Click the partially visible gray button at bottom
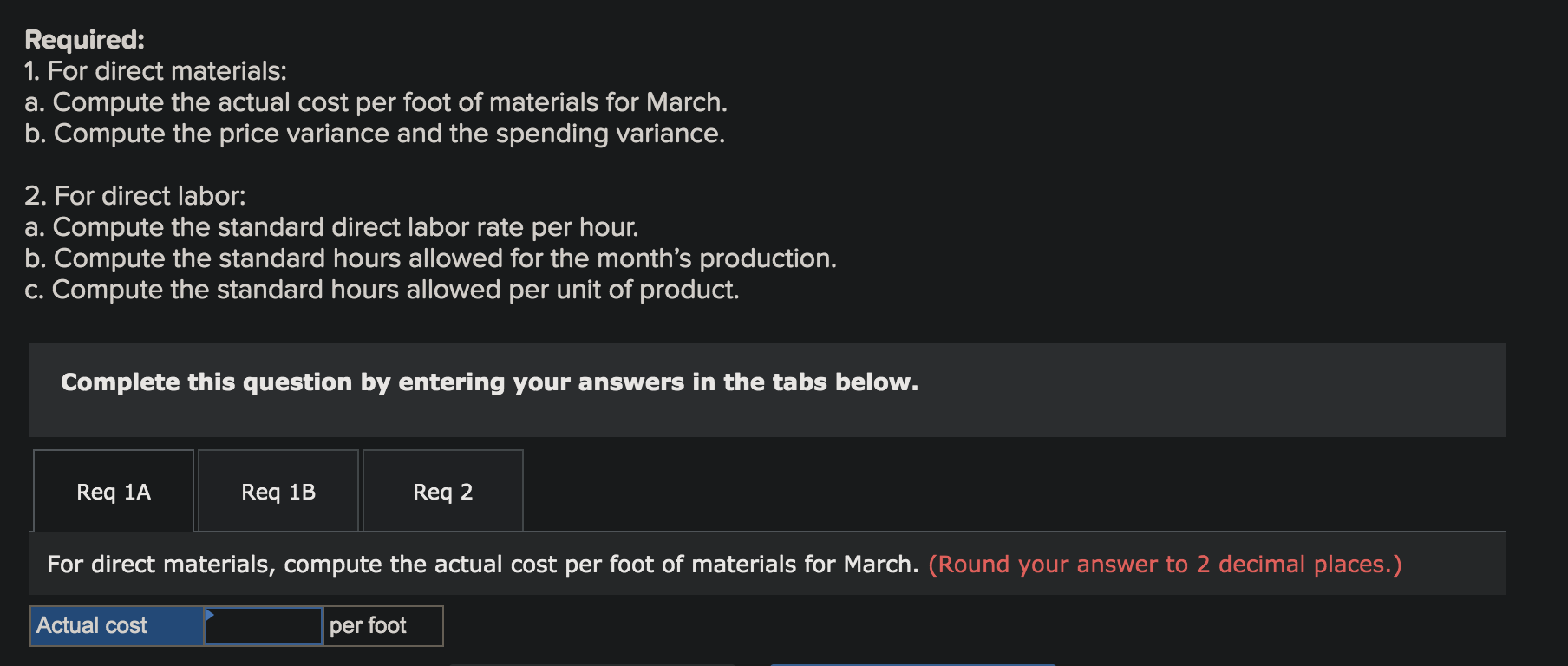 591,663
